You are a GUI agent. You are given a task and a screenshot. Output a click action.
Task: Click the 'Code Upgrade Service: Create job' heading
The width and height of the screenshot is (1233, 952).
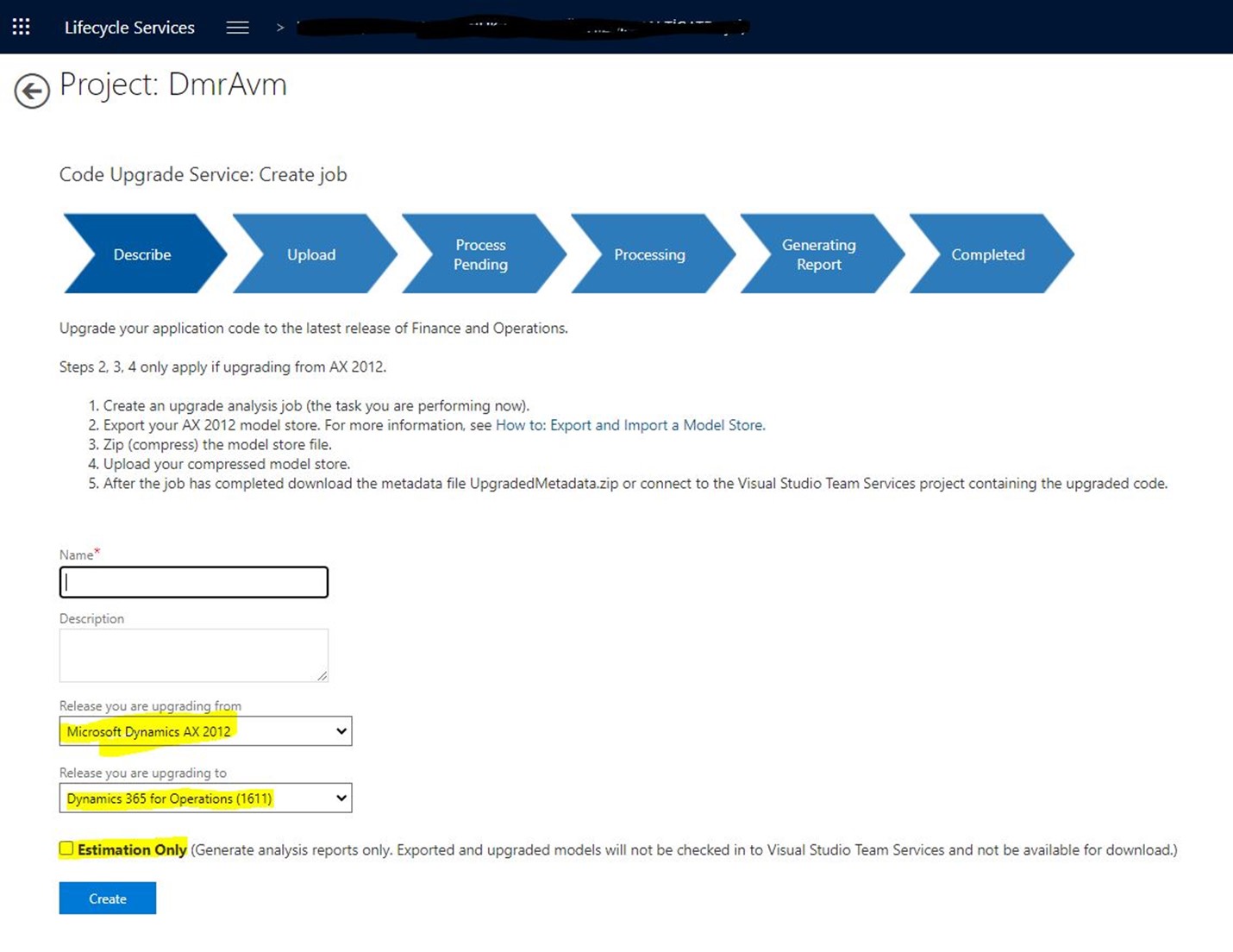[x=203, y=174]
